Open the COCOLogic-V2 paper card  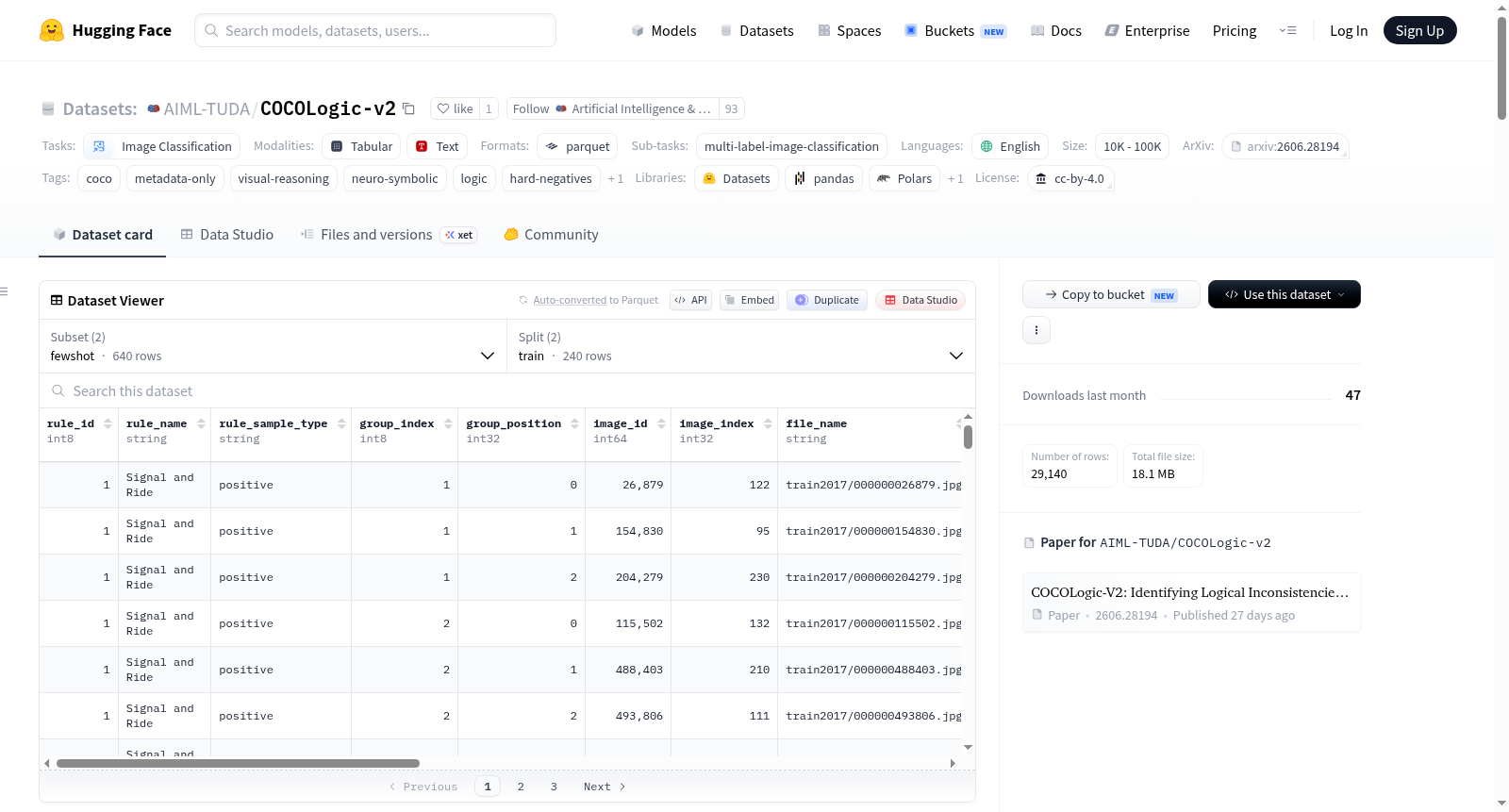1191,603
